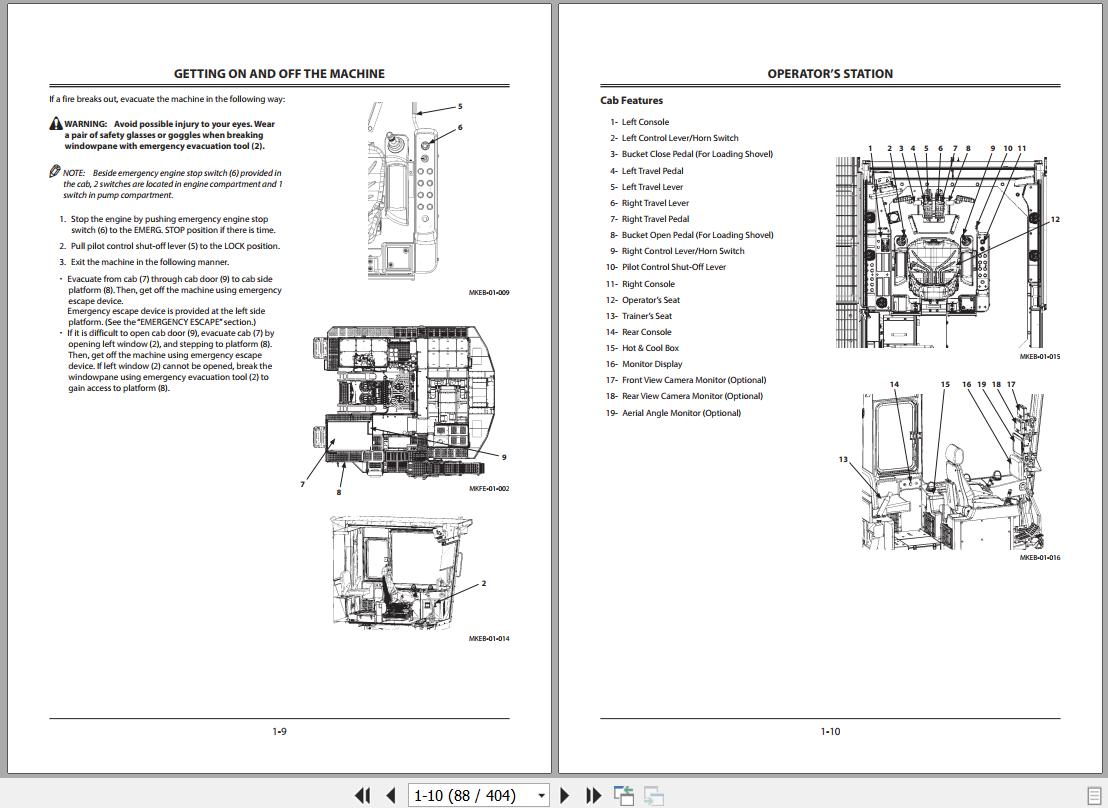
Task: Open the page number dropdown arrow
Action: [x=541, y=796]
